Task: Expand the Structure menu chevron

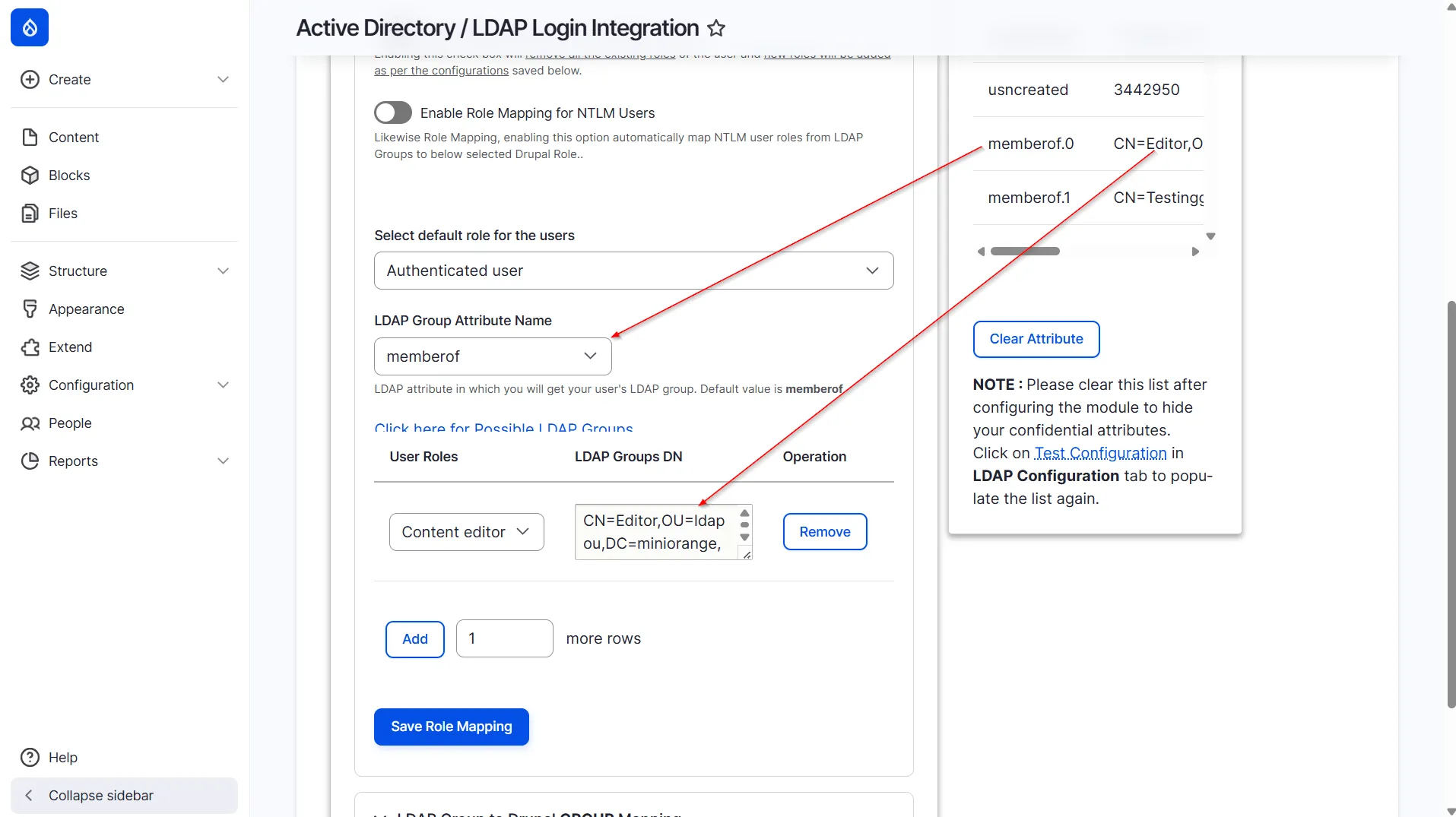Action: pos(223,271)
